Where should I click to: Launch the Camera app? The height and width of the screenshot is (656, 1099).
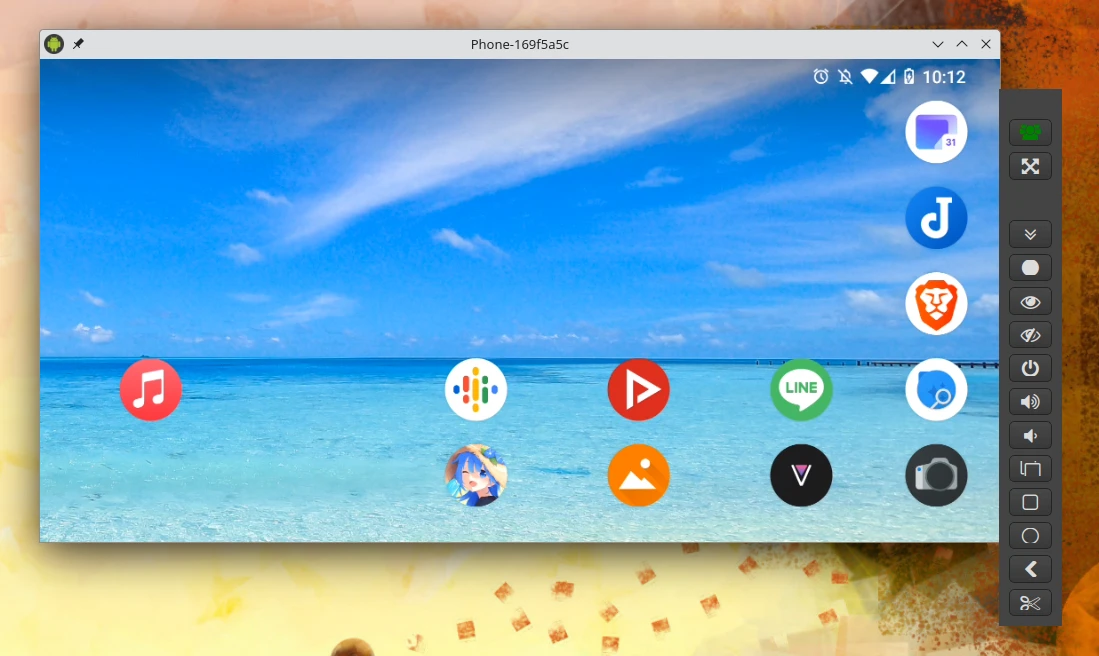936,475
